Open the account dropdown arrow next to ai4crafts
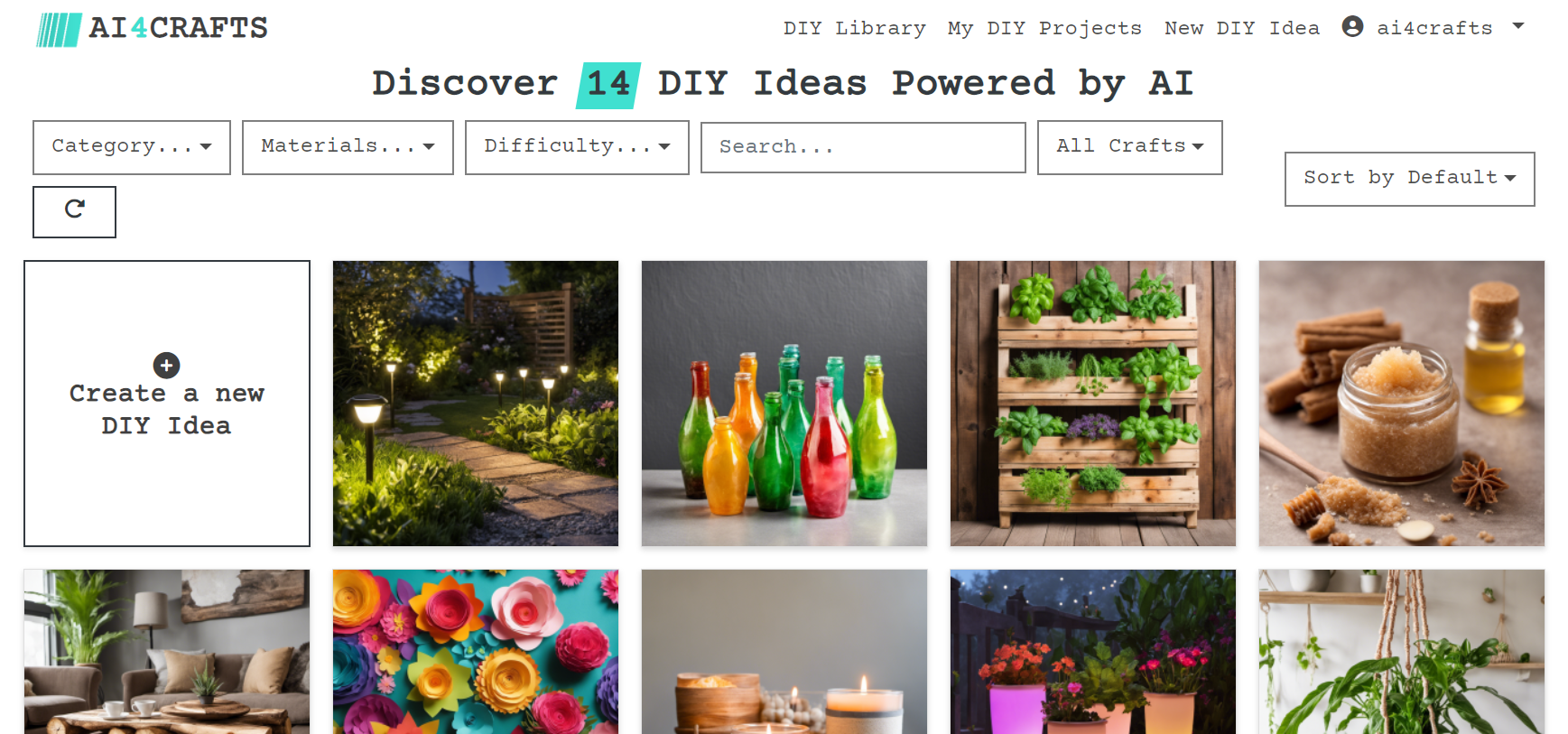1568x734 pixels. click(1518, 26)
